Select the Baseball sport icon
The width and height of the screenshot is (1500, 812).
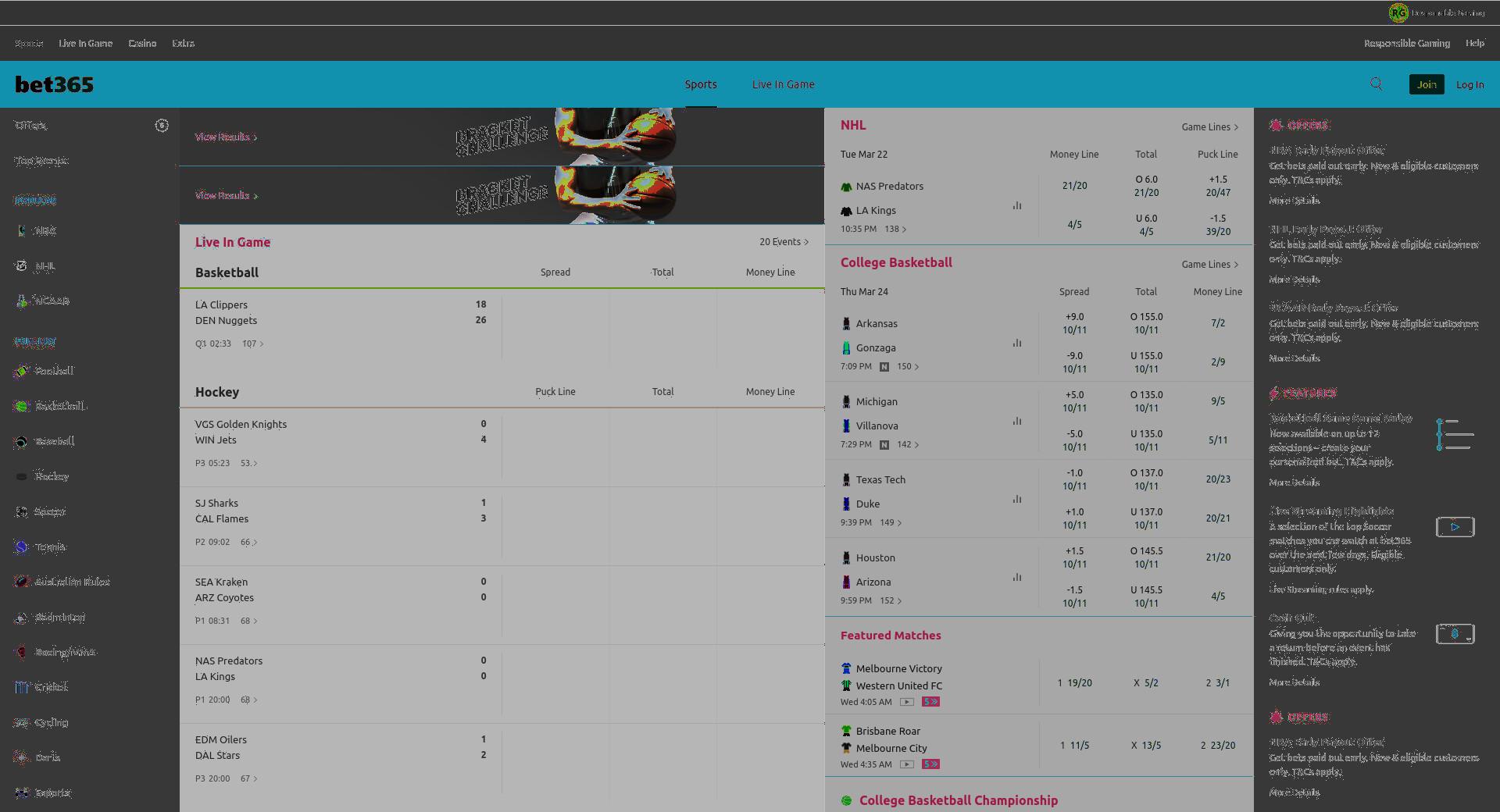(x=22, y=441)
